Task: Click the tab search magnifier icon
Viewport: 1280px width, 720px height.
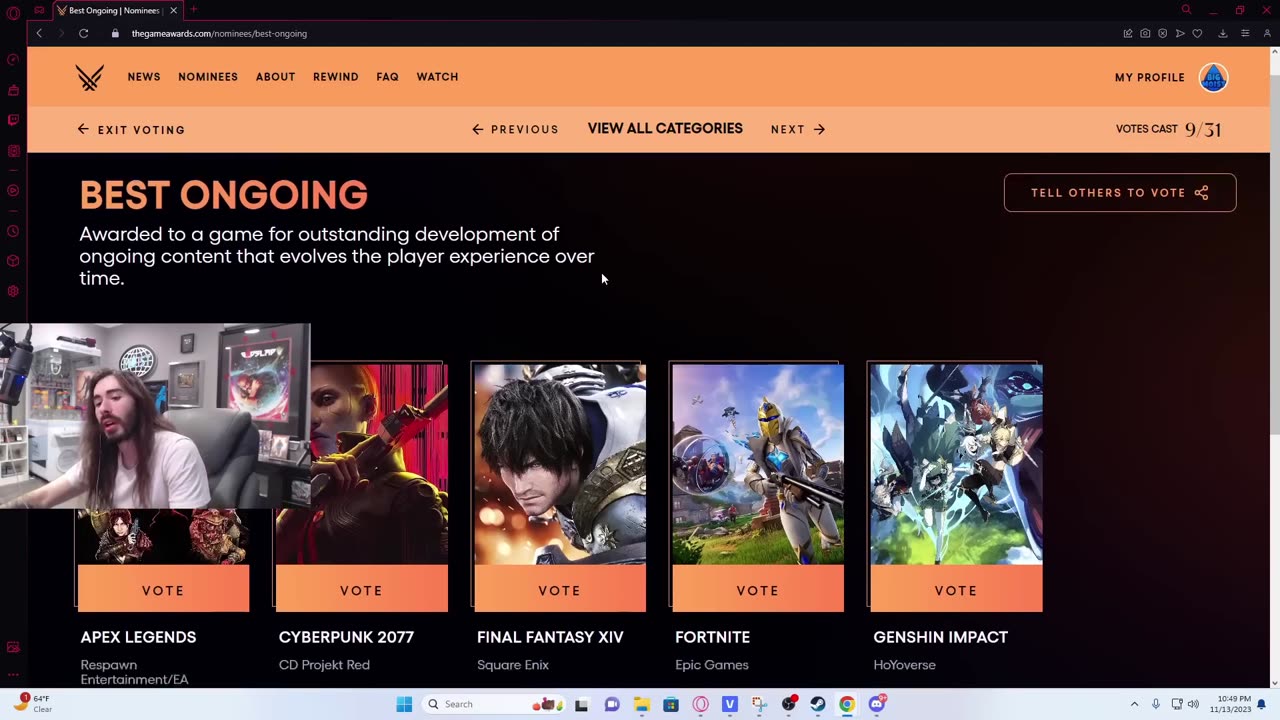Action: [x=1186, y=10]
